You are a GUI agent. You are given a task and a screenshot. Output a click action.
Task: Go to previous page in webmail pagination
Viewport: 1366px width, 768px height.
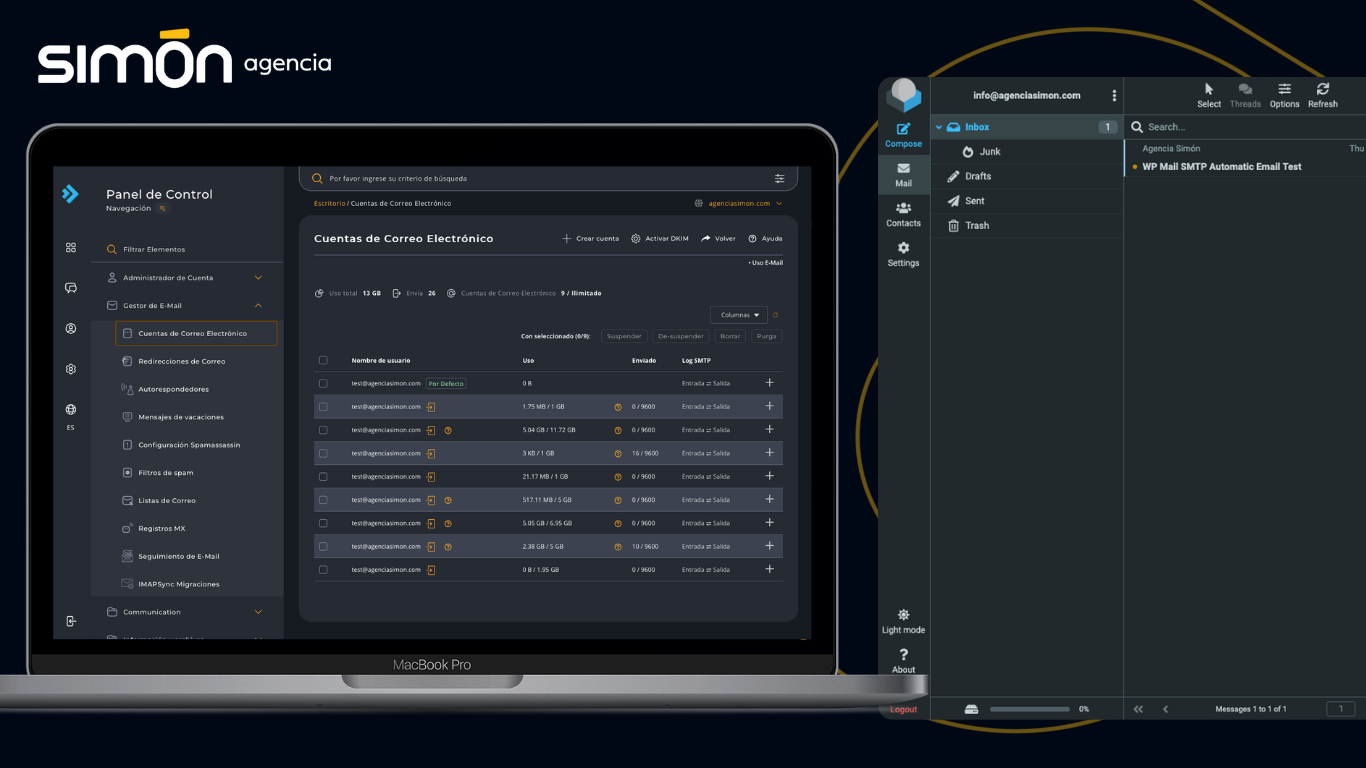[x=1165, y=709]
